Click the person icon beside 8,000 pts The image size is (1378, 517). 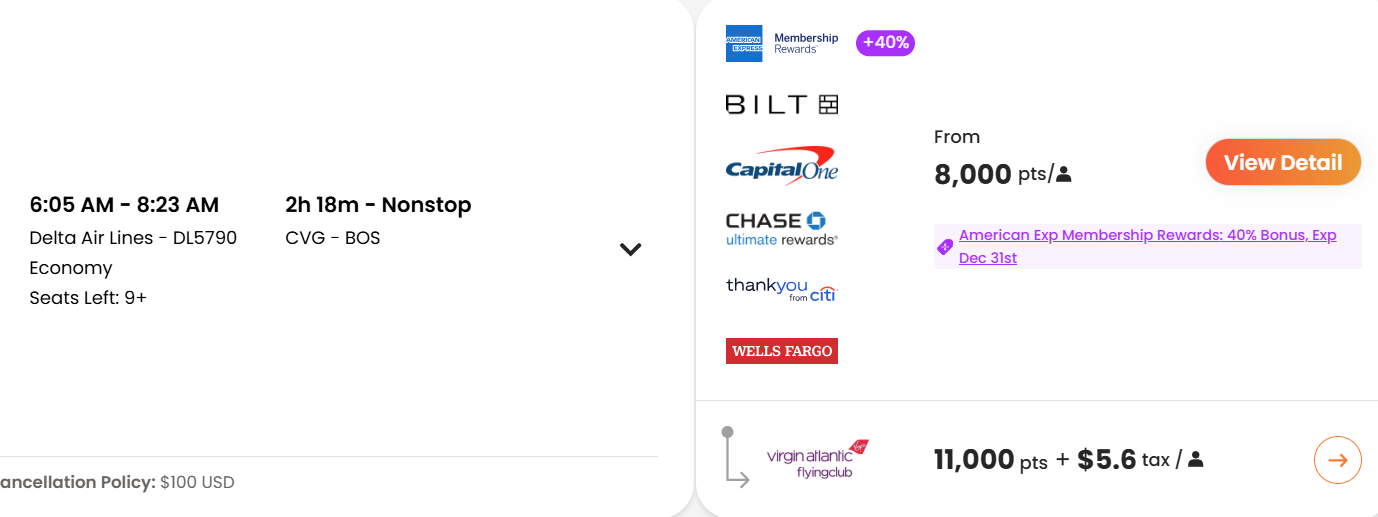1064,175
